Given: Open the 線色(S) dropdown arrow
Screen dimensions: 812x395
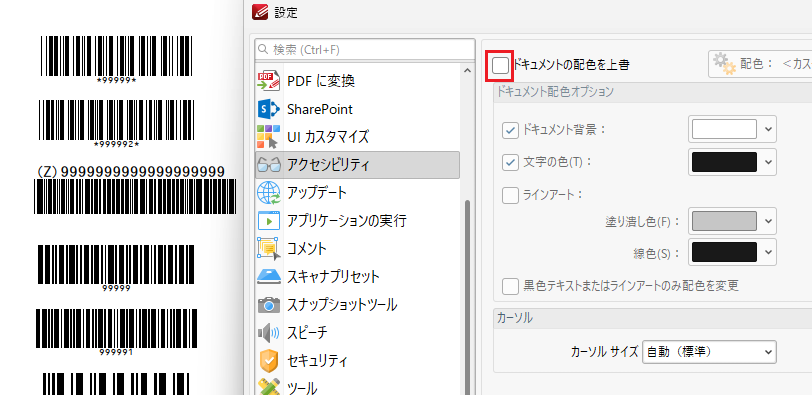Looking at the screenshot, I should click(768, 252).
